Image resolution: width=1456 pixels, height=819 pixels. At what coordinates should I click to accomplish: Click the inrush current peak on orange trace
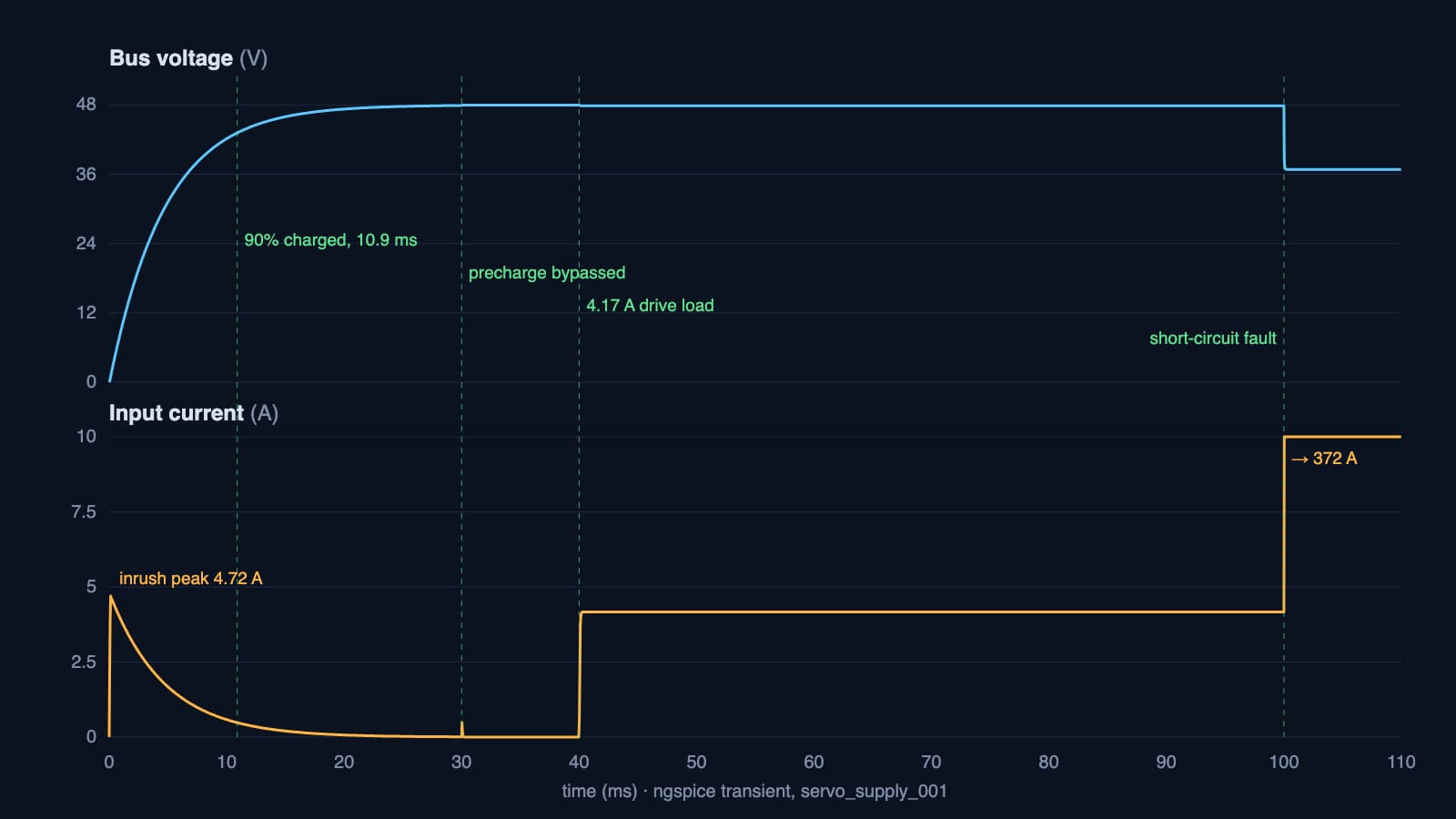[x=111, y=596]
